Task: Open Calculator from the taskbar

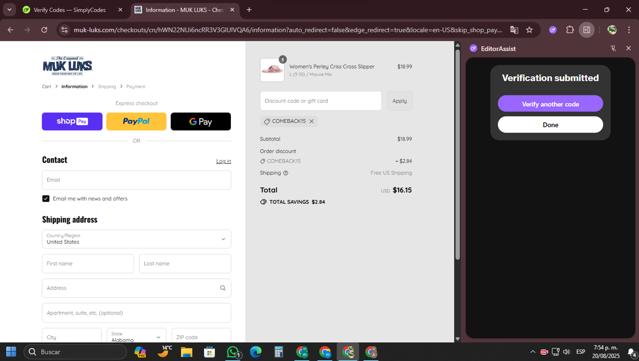Action: pyautogui.click(x=279, y=352)
